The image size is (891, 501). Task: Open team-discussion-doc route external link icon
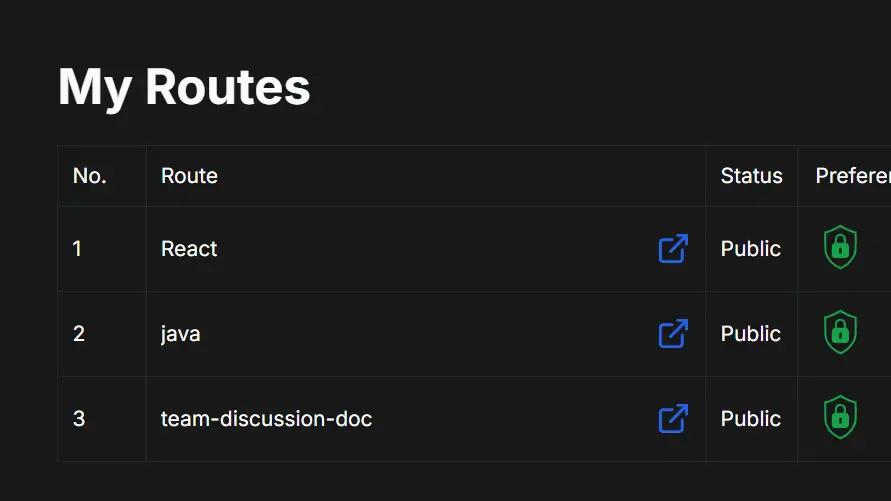673,419
